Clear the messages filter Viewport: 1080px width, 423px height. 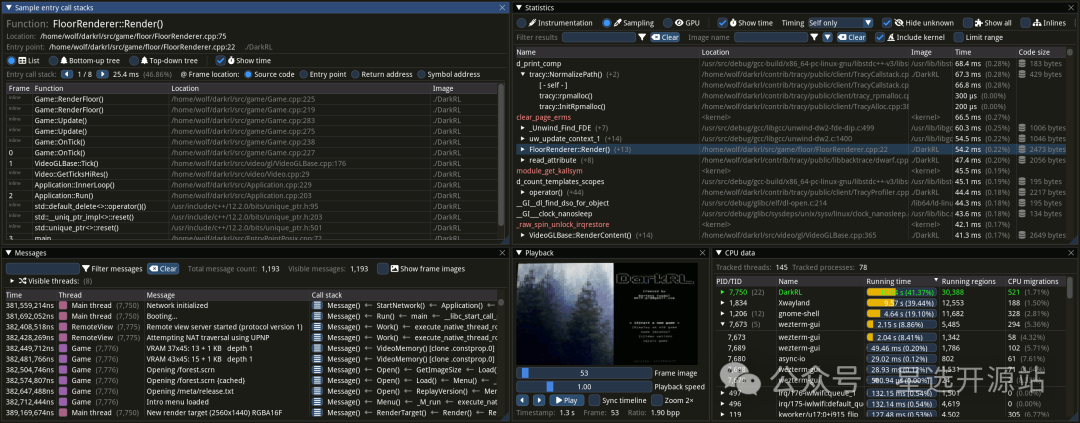163,269
